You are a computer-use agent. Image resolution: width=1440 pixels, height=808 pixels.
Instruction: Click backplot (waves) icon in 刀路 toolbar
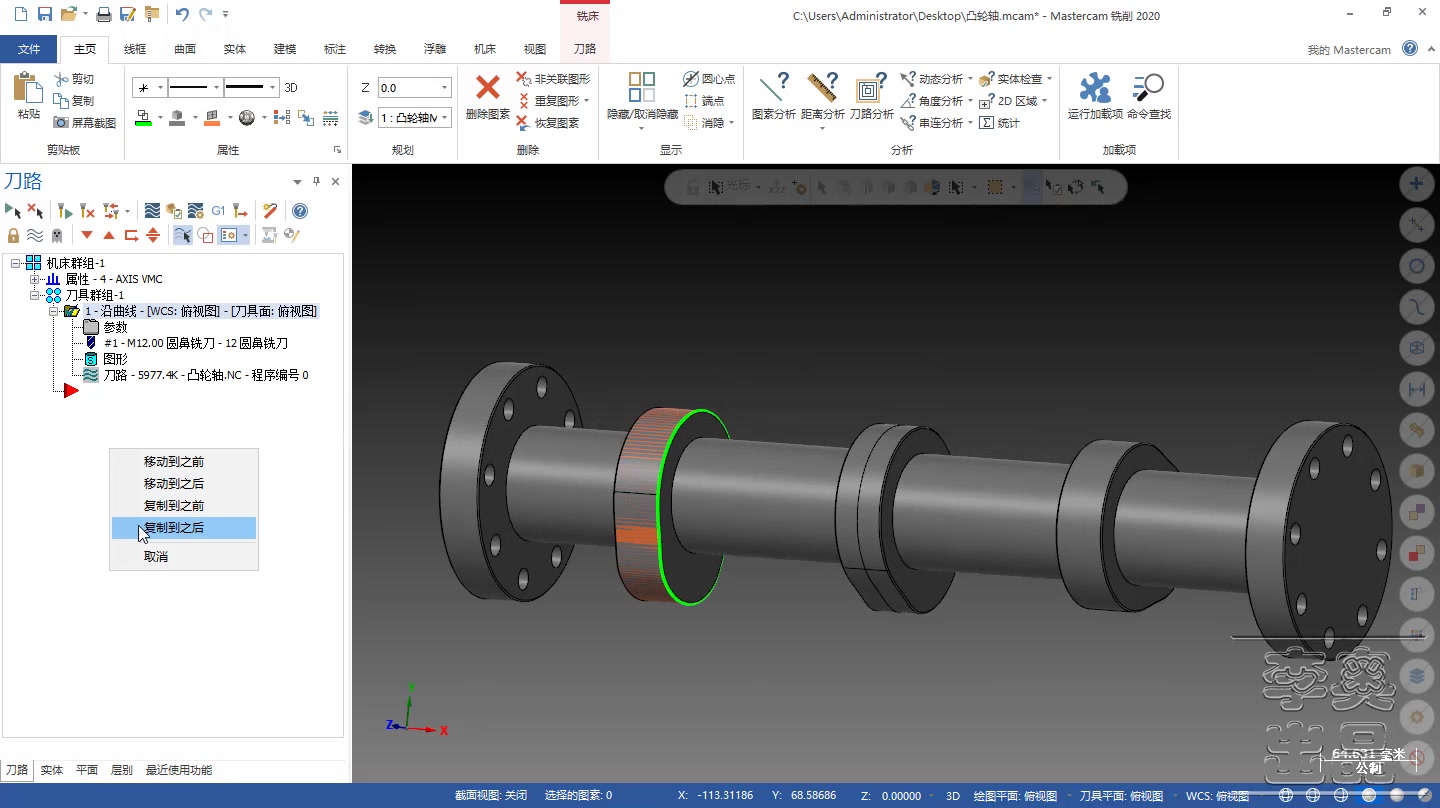[x=152, y=211]
